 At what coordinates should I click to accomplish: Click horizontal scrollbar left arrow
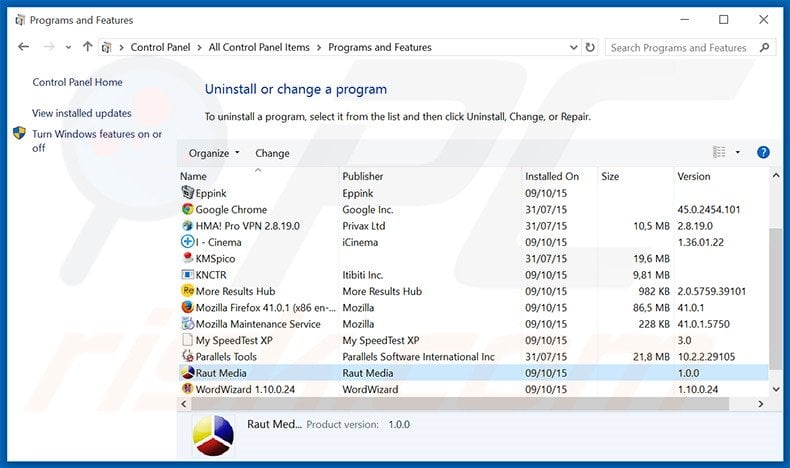pyautogui.click(x=183, y=404)
